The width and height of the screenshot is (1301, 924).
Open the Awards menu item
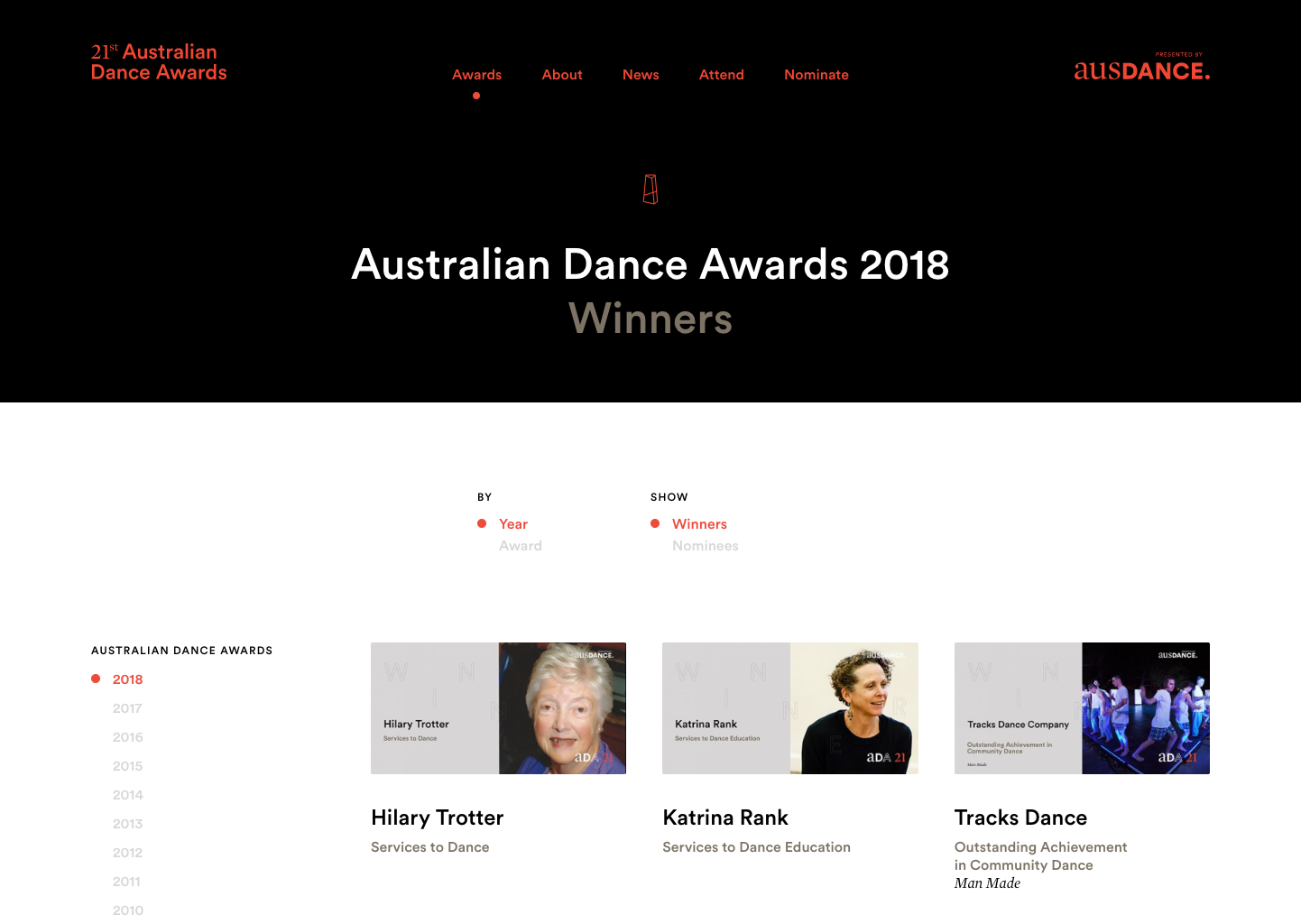click(x=476, y=75)
